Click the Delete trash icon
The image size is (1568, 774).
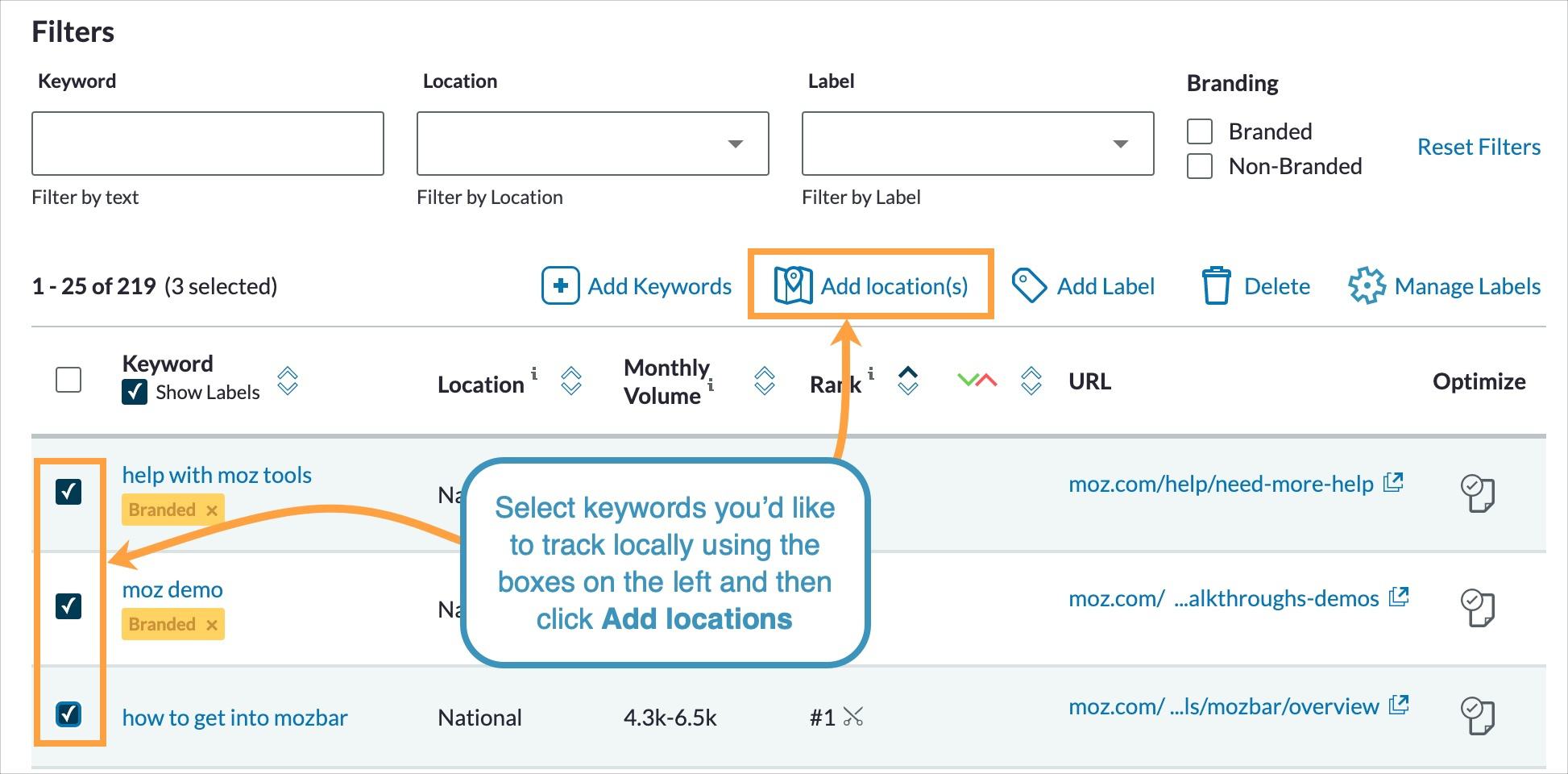[1217, 285]
